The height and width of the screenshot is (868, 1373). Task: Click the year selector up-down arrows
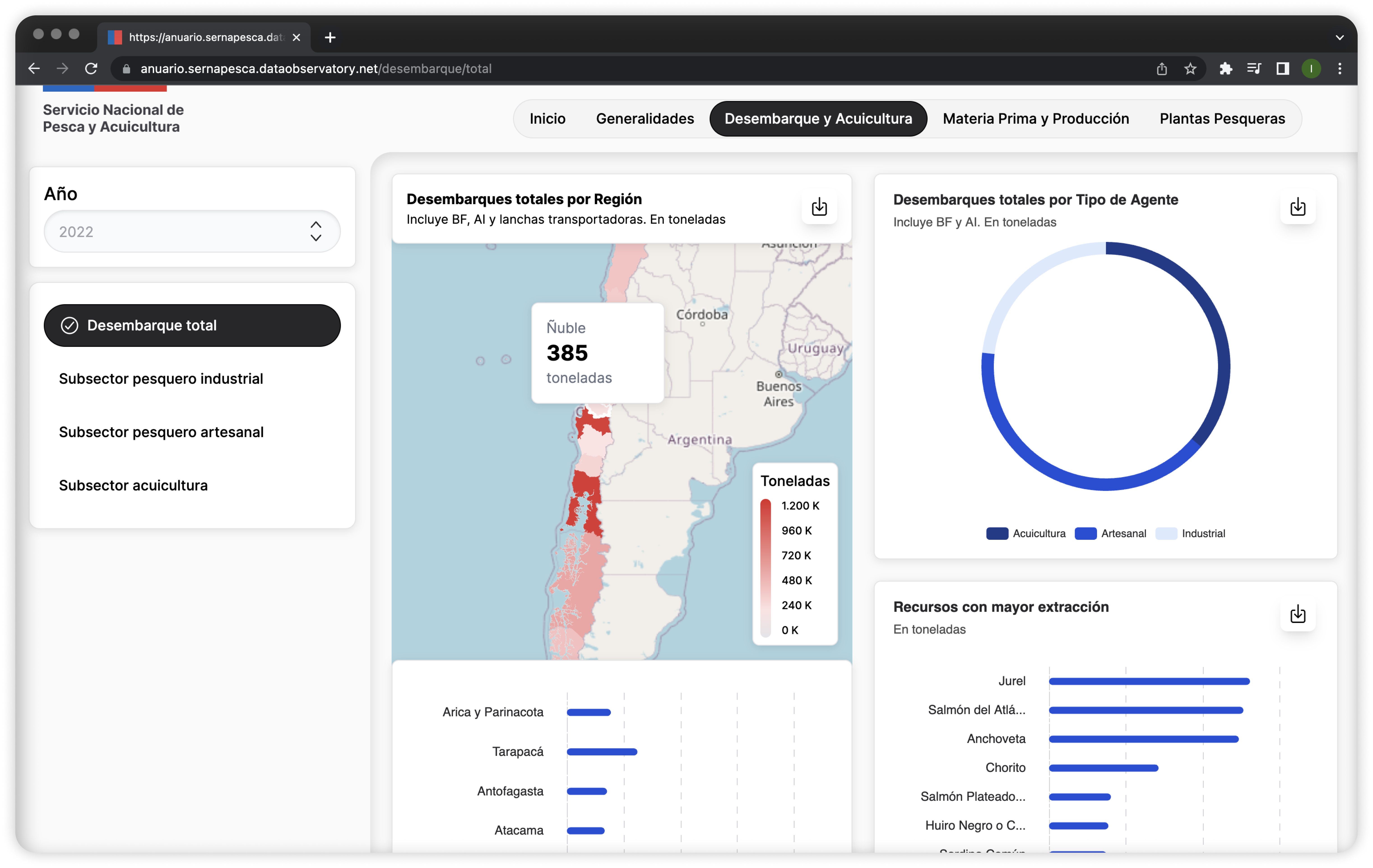click(316, 231)
